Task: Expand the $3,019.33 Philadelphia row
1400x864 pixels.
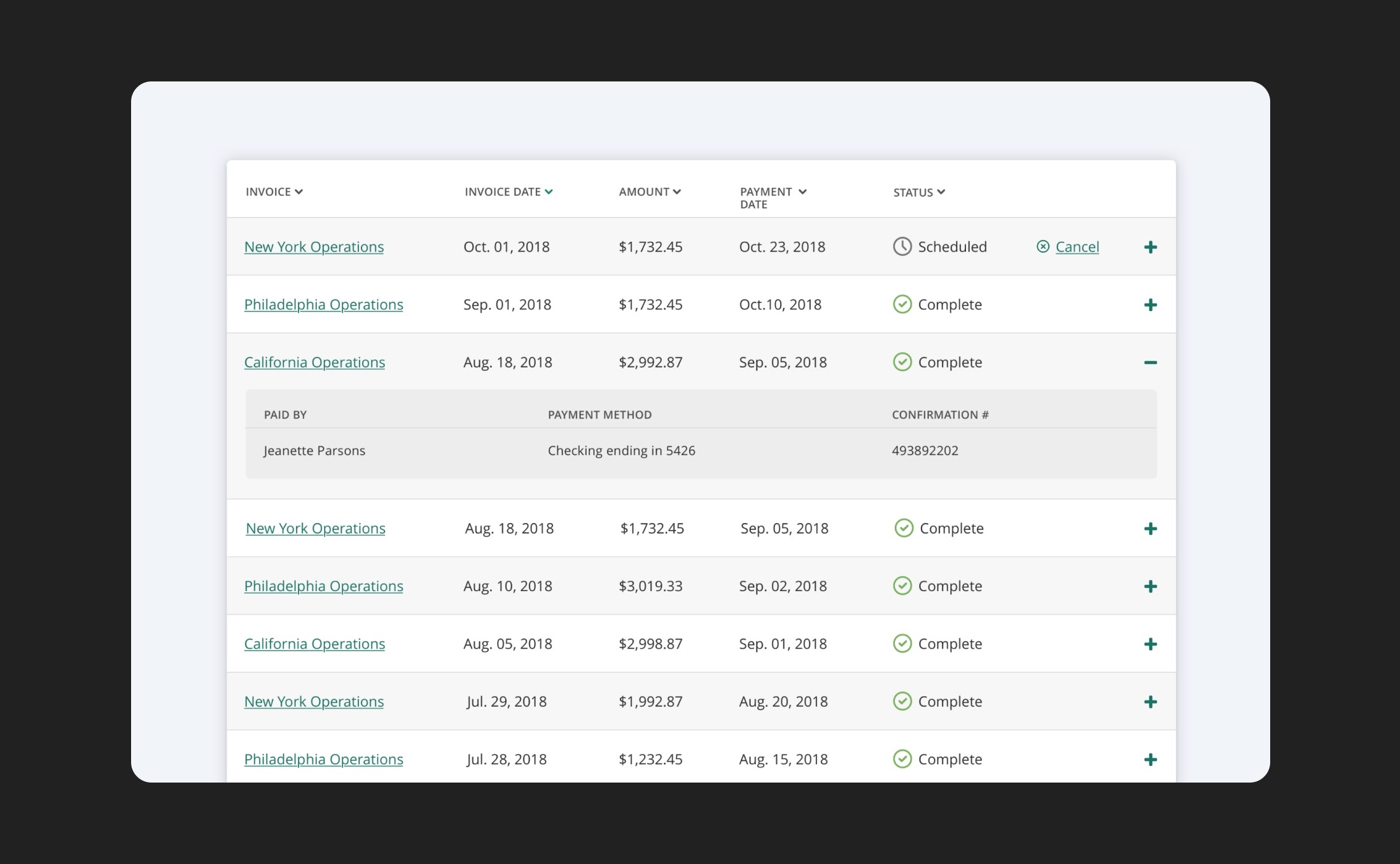Action: pos(1150,587)
